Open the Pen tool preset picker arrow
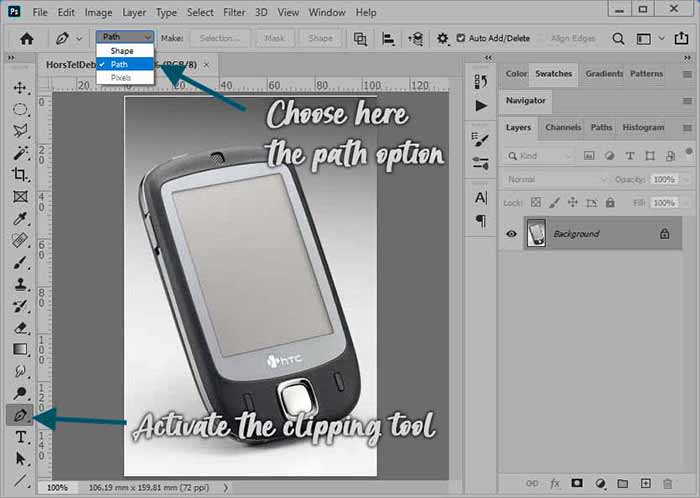 tap(79, 39)
